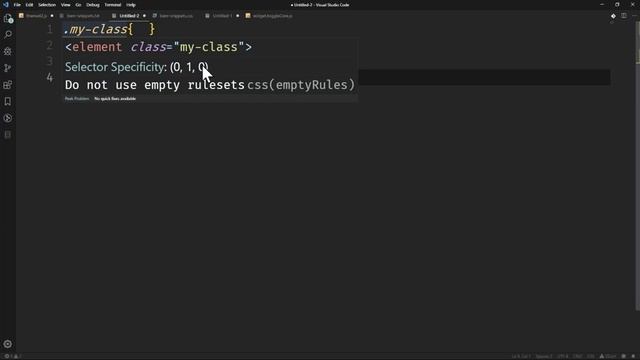Open the Go menu
Image resolution: width=640 pixels, height=360 pixels.
click(78, 5)
